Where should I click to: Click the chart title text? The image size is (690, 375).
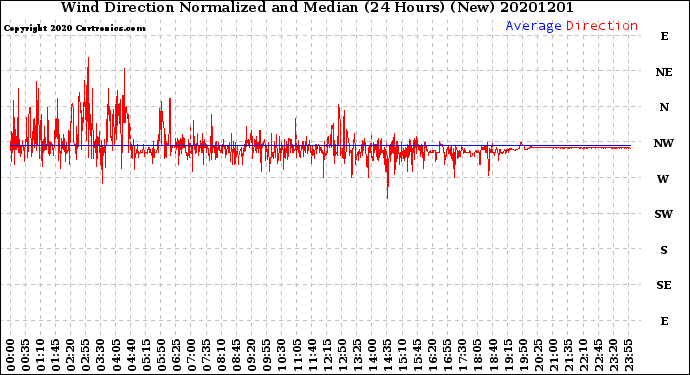point(317,7)
